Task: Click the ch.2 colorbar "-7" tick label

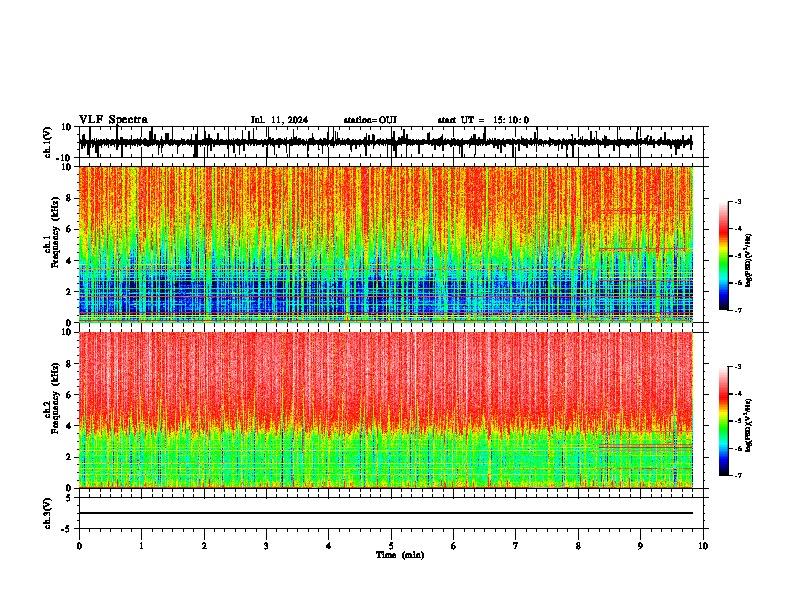Action: click(738, 475)
